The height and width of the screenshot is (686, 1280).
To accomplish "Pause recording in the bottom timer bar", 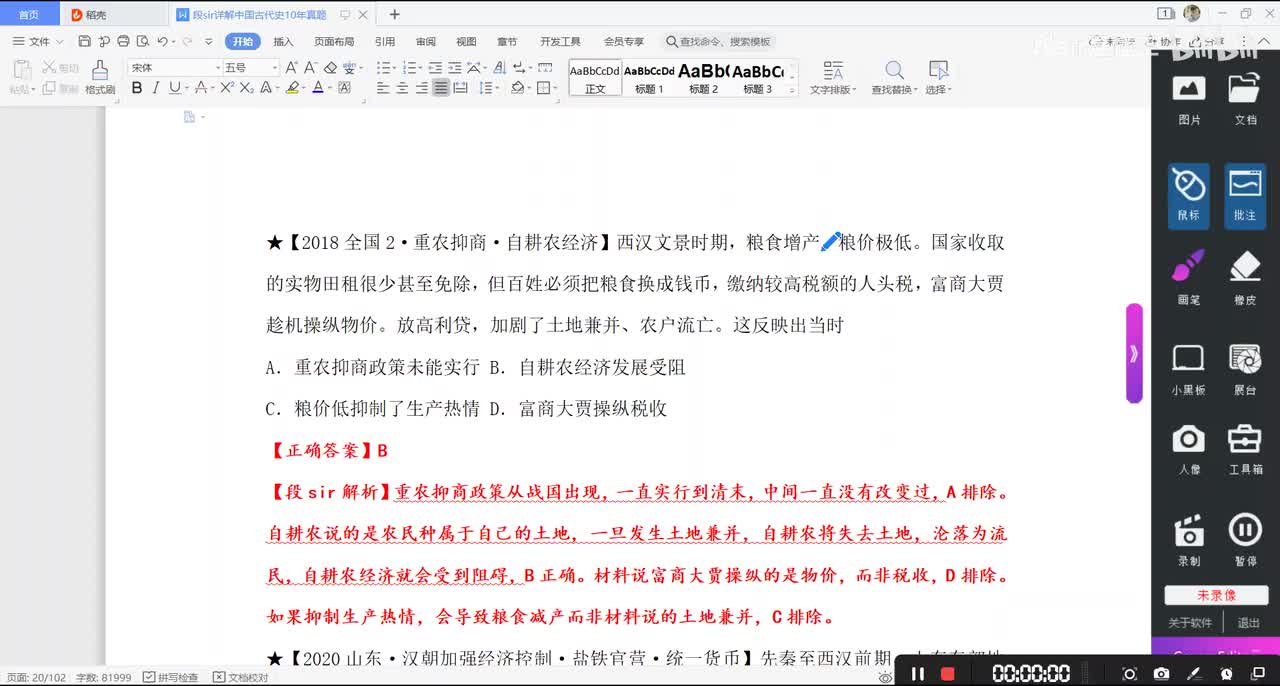I will pos(917,674).
